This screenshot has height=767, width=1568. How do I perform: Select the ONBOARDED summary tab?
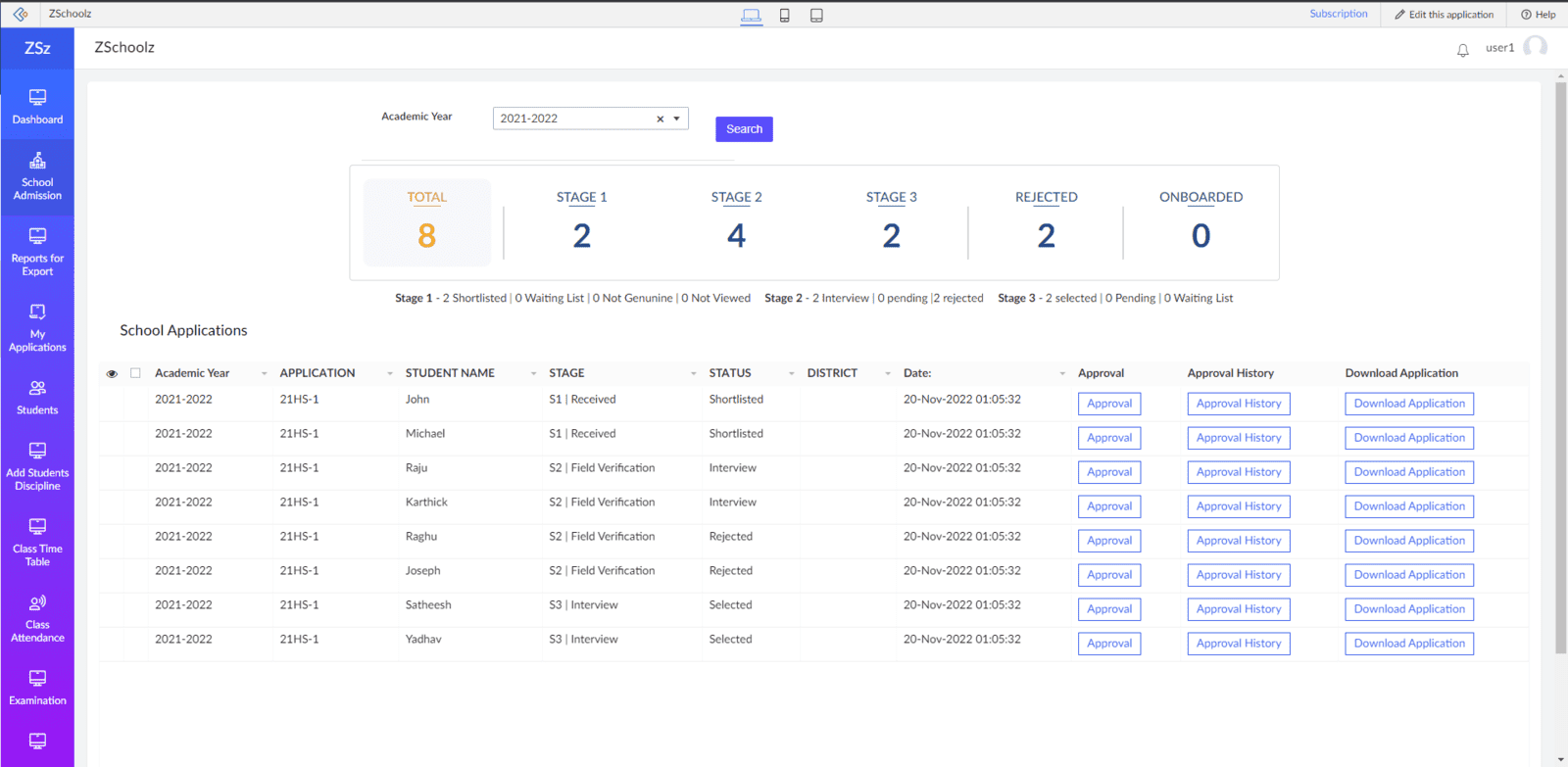coord(1201,221)
